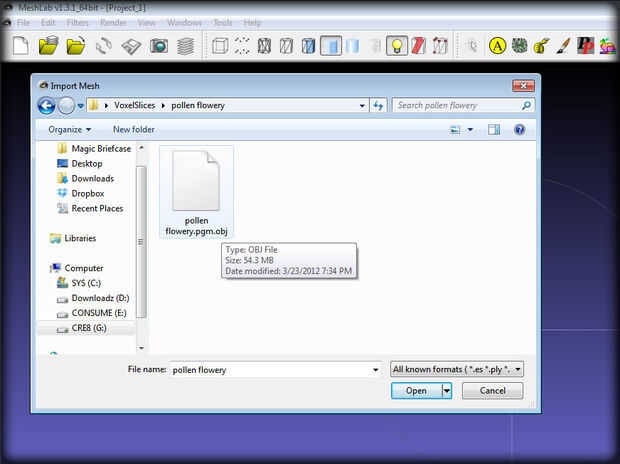Screen dimensions: 620x464
Task: Toggle Bounding Box render mode
Action: 220,46
